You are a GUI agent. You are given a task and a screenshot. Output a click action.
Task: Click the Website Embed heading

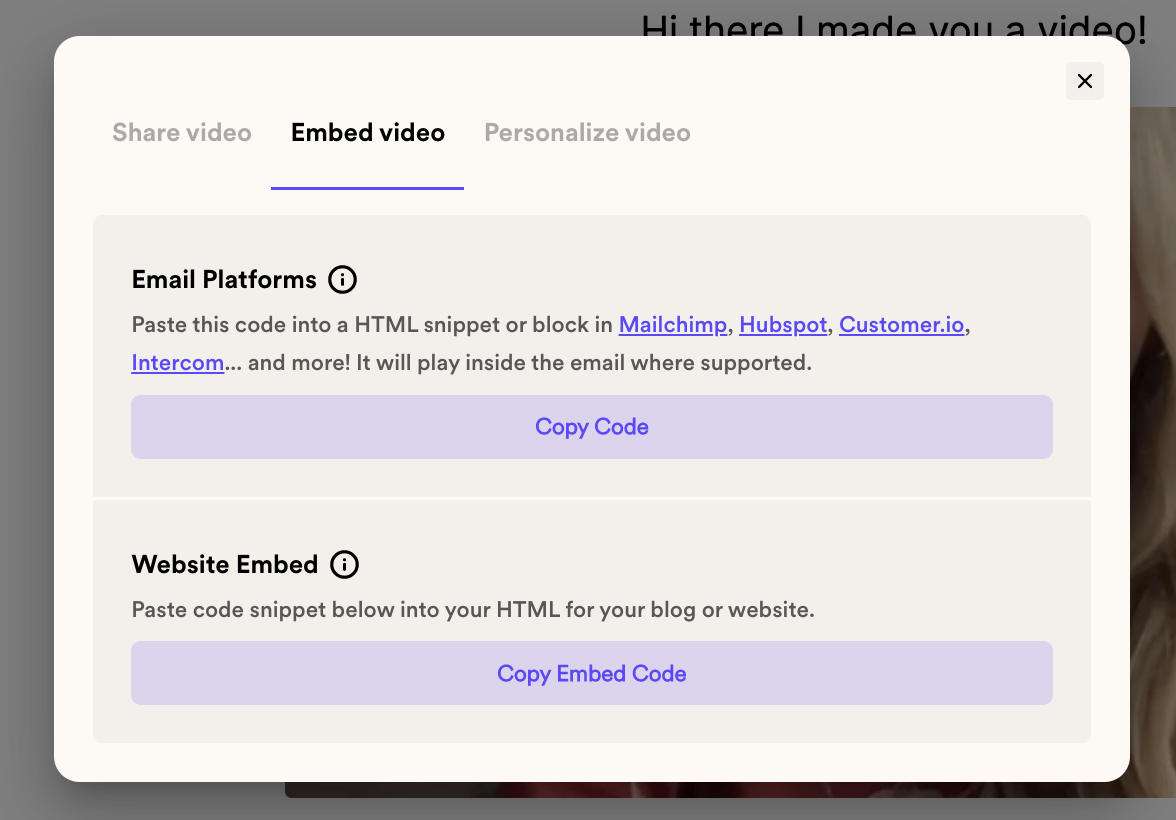coord(225,564)
